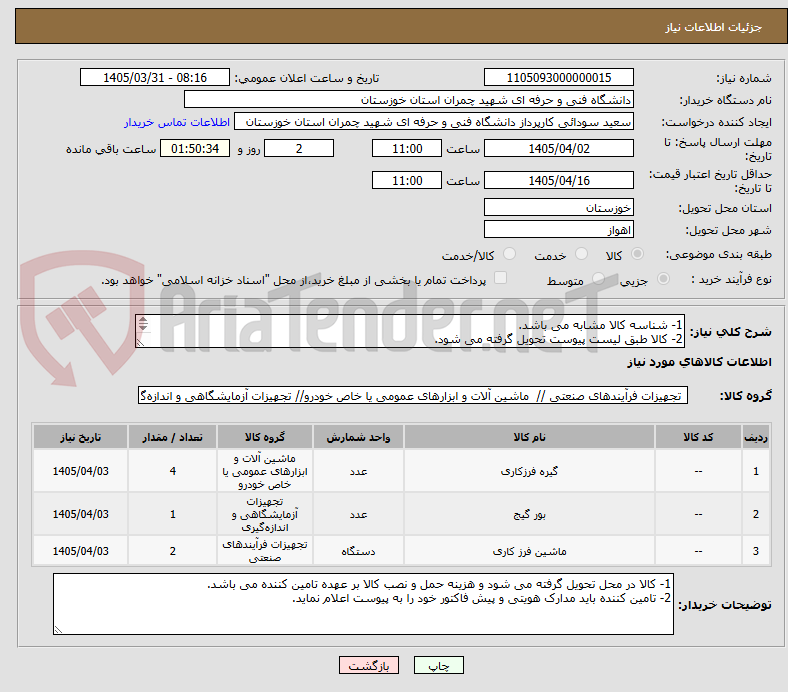Select the گیره فرزکاری table row
Image resolution: width=788 pixels, height=692 pixels.
402,471
